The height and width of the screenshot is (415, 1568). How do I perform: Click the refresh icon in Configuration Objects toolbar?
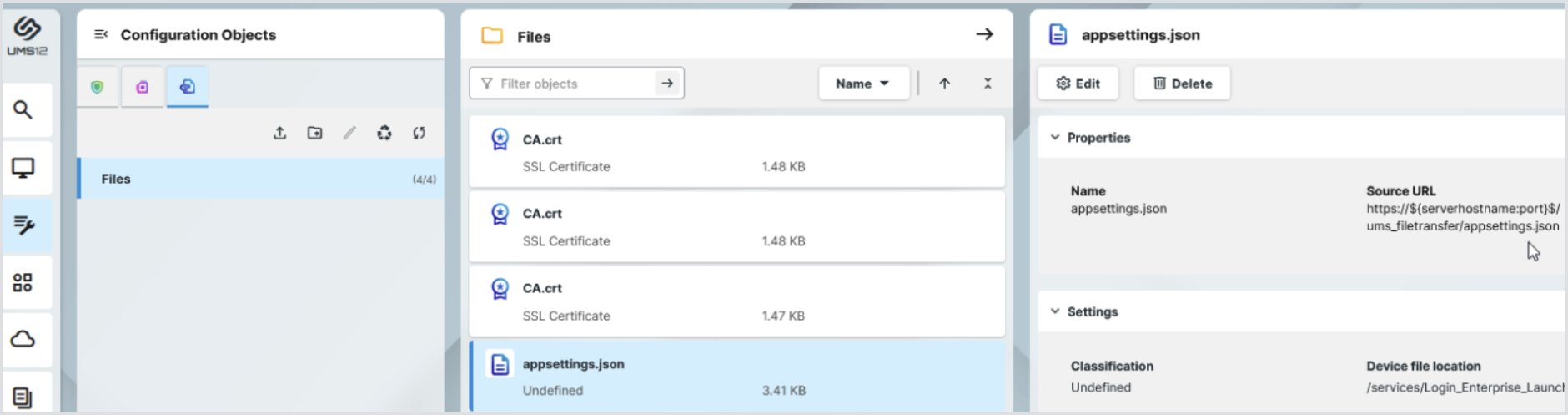click(x=419, y=133)
